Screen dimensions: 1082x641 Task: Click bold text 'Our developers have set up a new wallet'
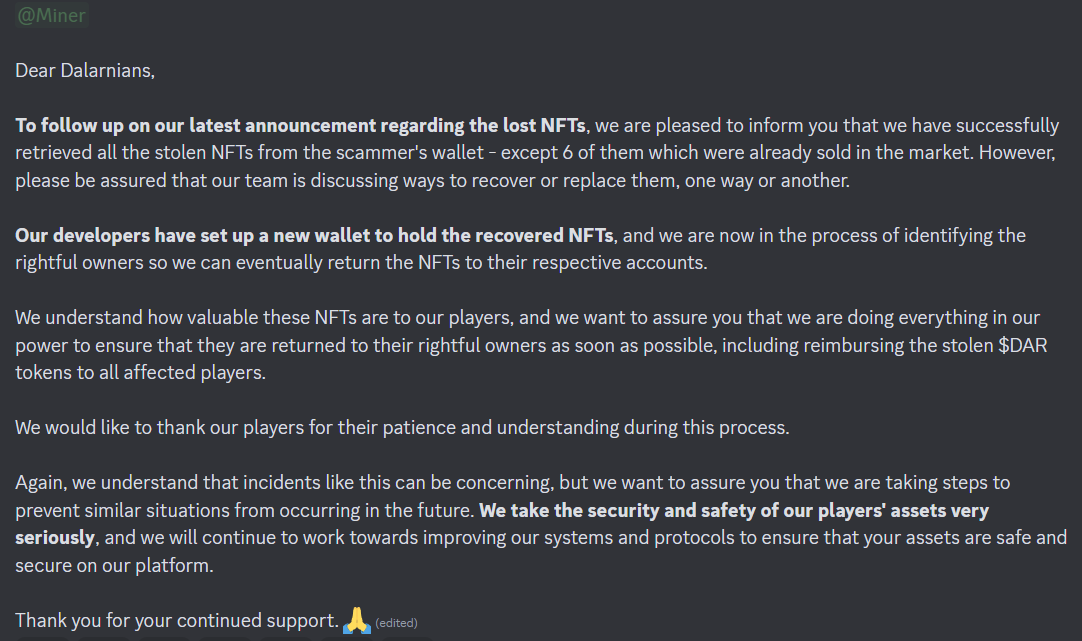coord(193,235)
